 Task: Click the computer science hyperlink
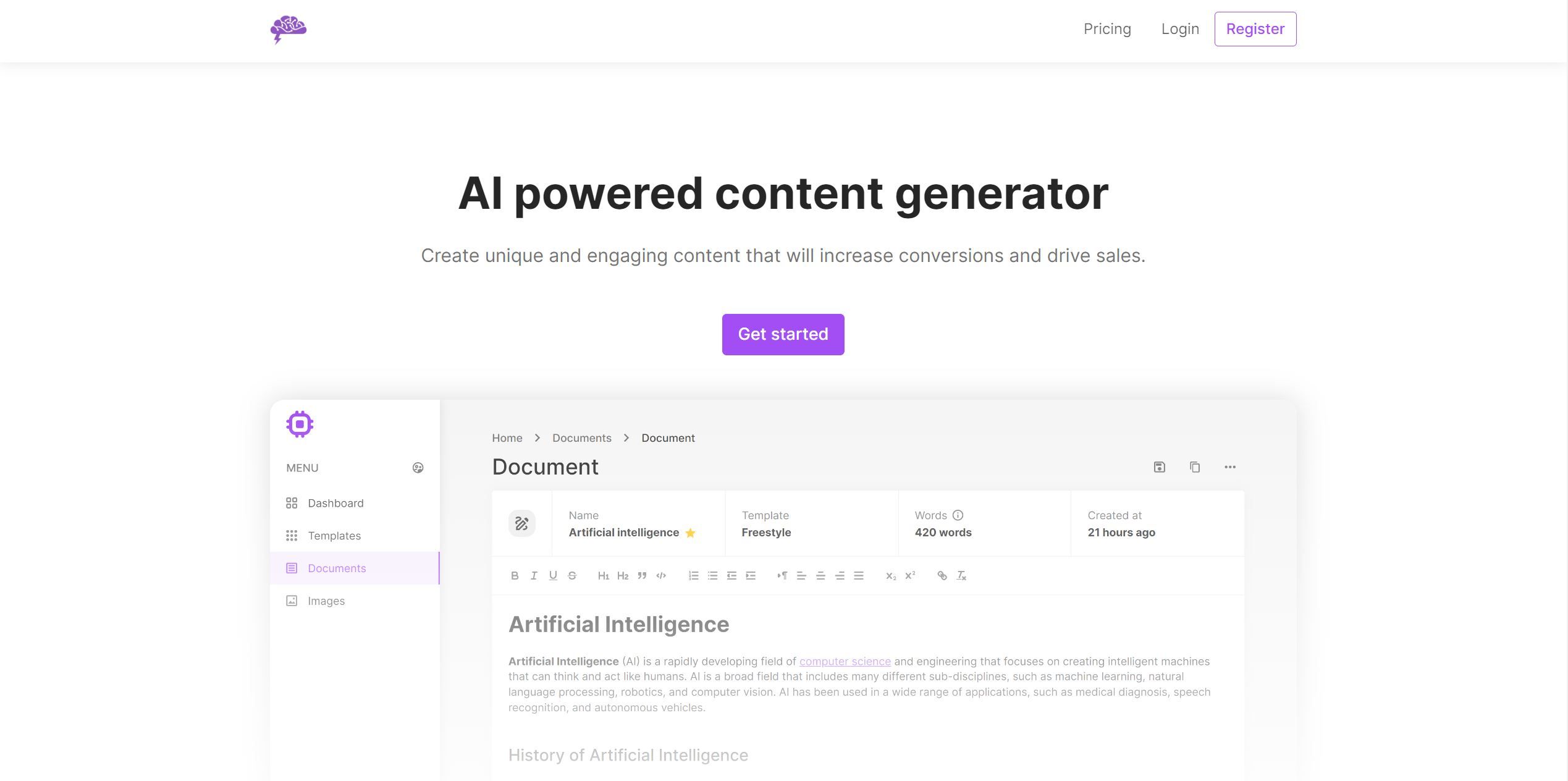pyautogui.click(x=845, y=660)
